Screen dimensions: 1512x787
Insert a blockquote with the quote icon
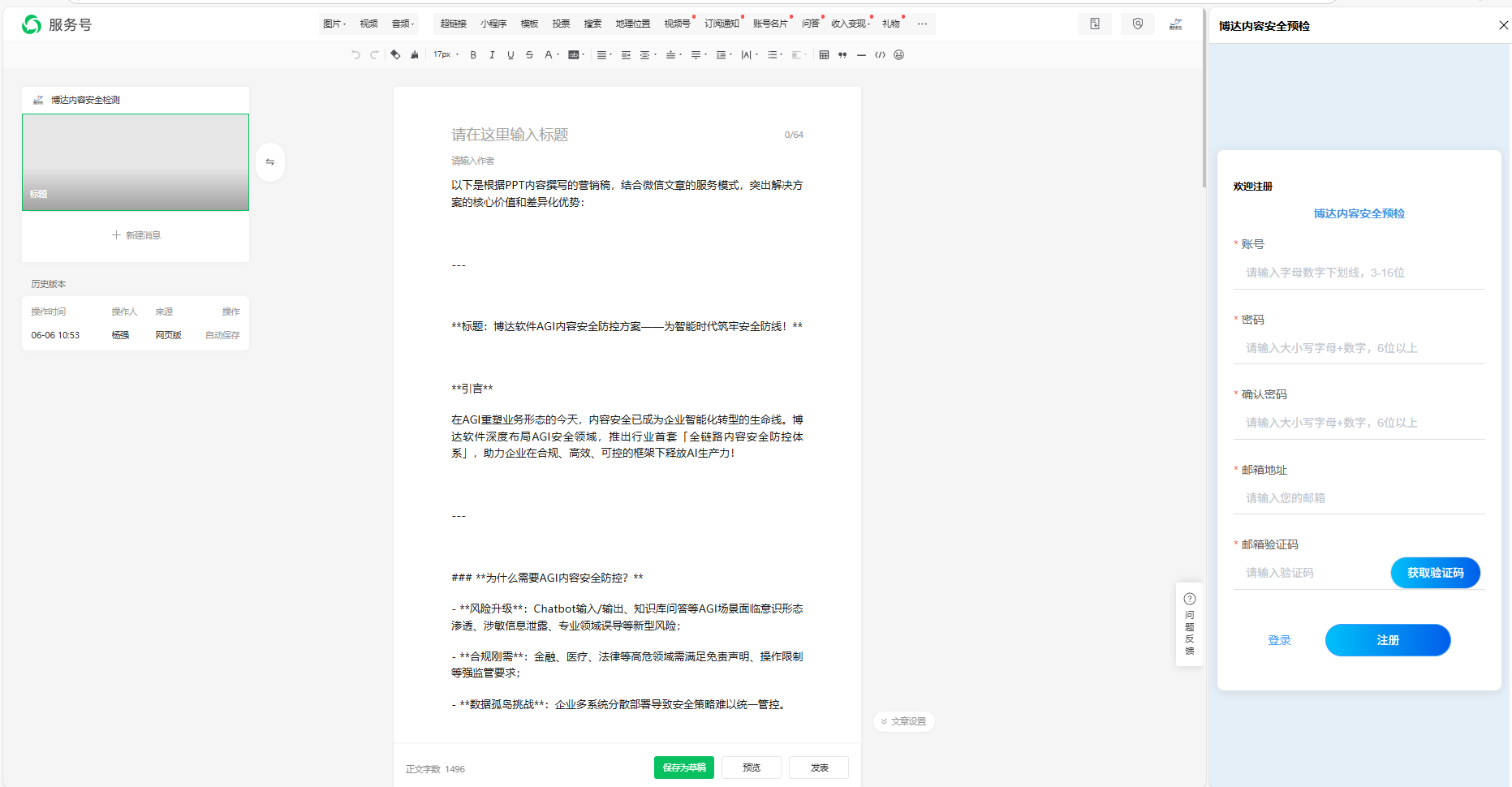(842, 54)
